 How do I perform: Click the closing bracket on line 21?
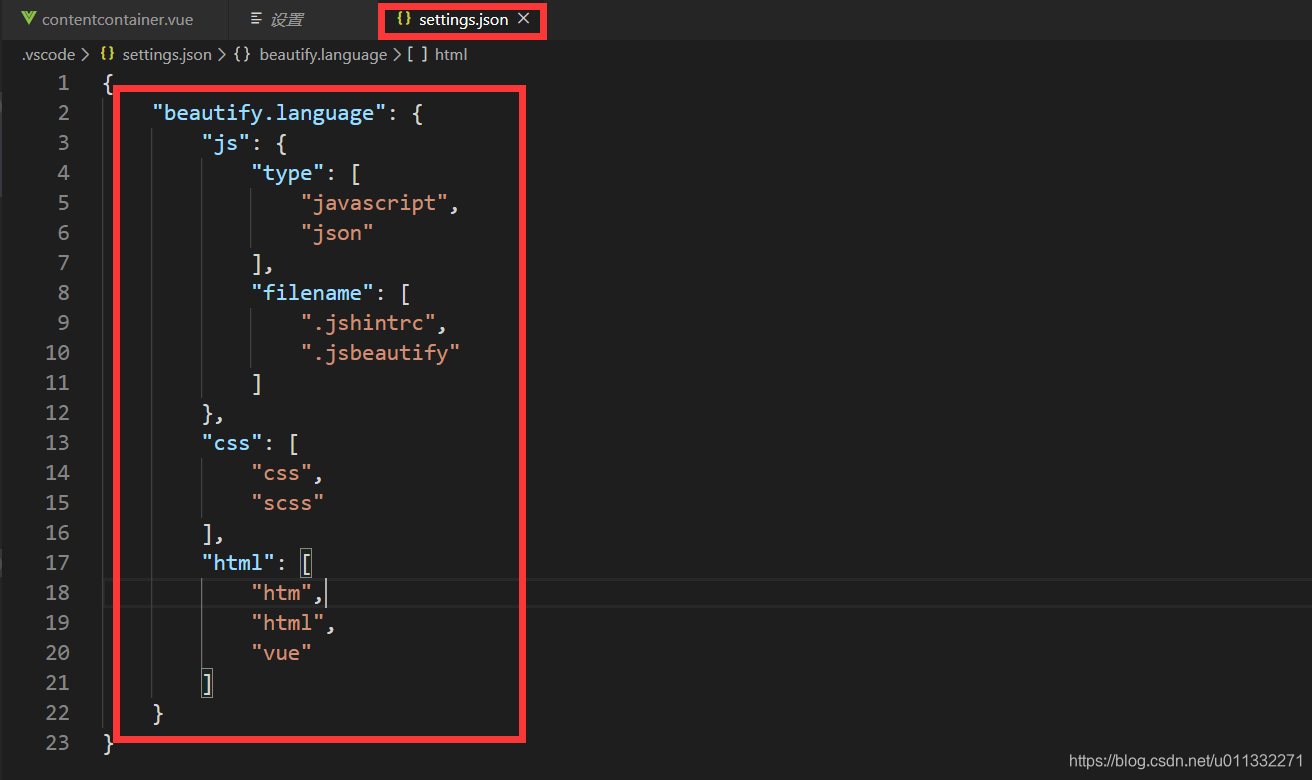(x=207, y=683)
